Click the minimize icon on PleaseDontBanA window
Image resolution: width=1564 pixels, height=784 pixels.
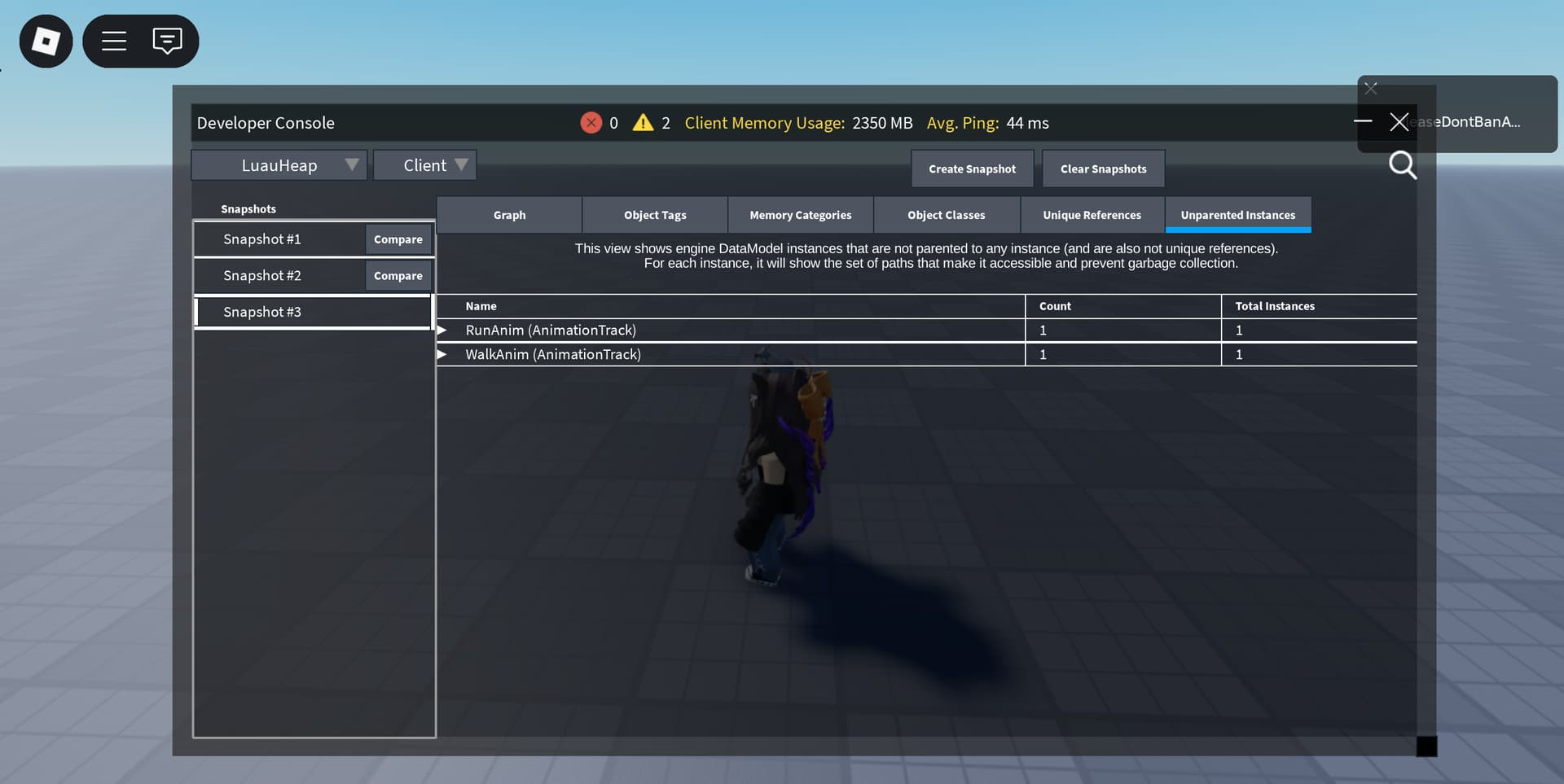point(1372,88)
